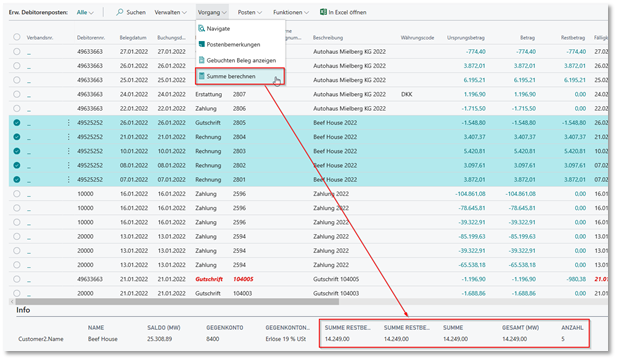
Task: Click Beef House name in Info
Action: pos(103,339)
